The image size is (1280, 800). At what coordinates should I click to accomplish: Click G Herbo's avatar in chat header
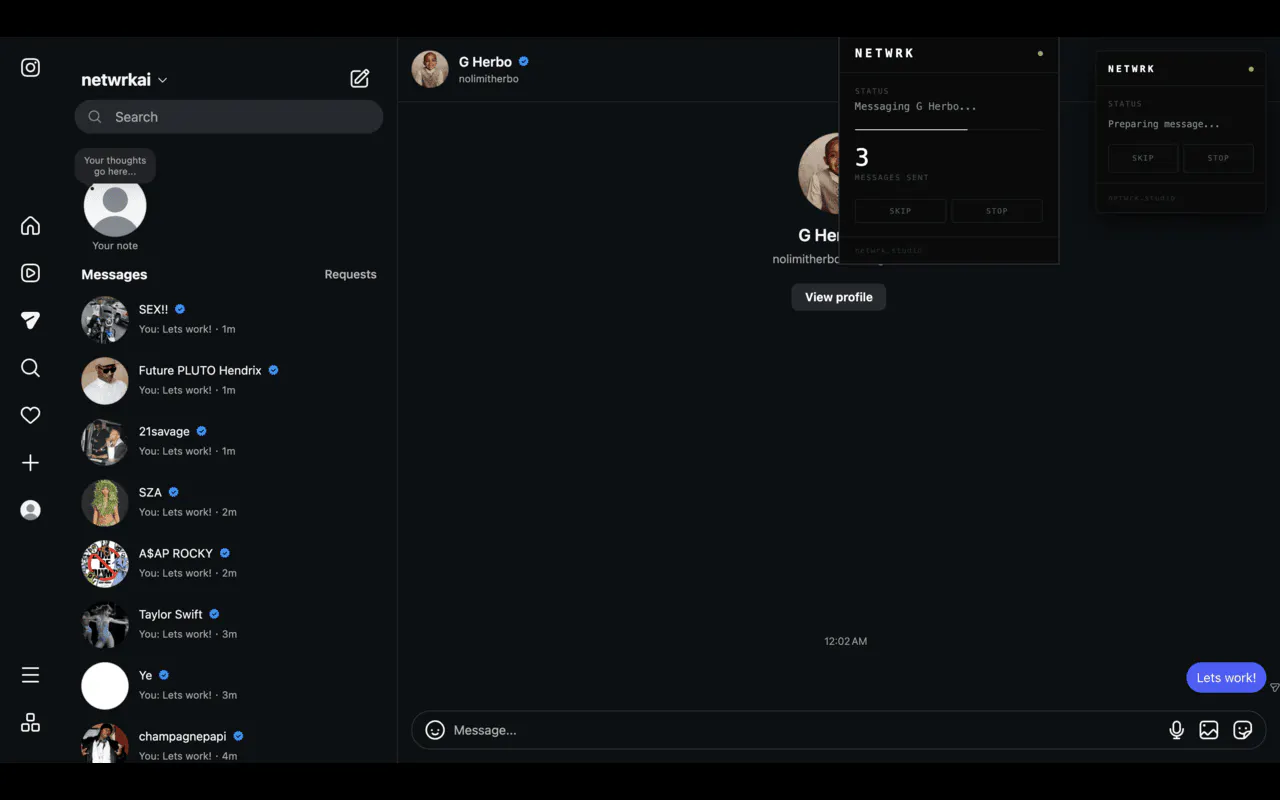click(x=430, y=69)
